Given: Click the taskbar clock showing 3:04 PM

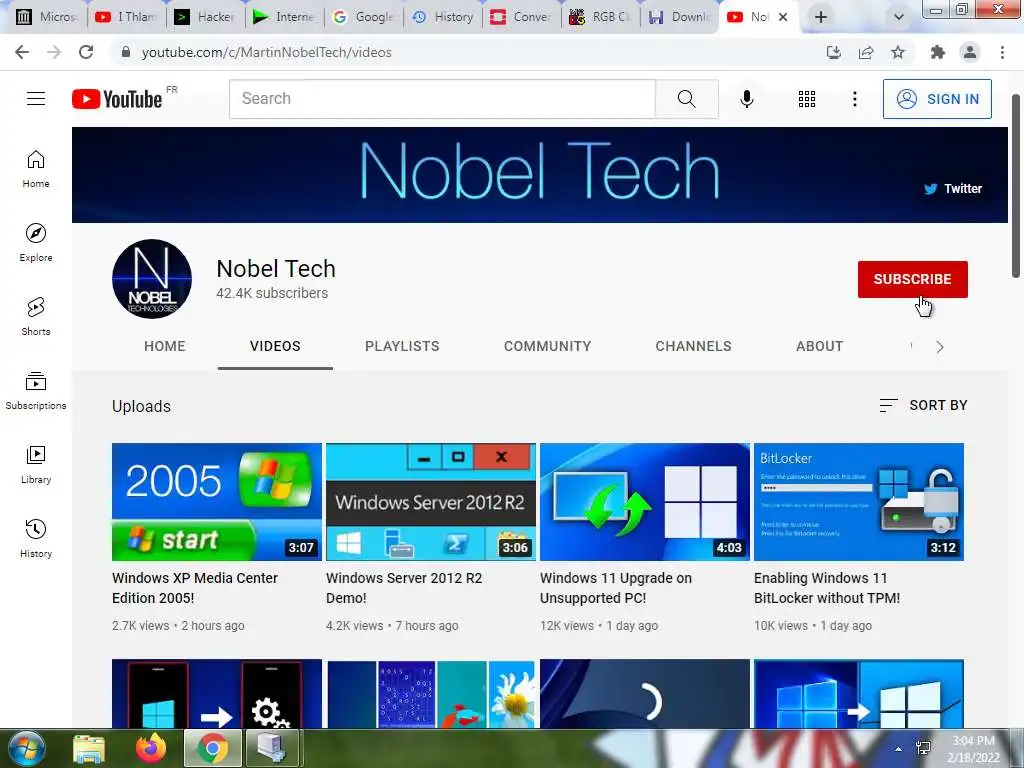Looking at the screenshot, I should pos(973,749).
